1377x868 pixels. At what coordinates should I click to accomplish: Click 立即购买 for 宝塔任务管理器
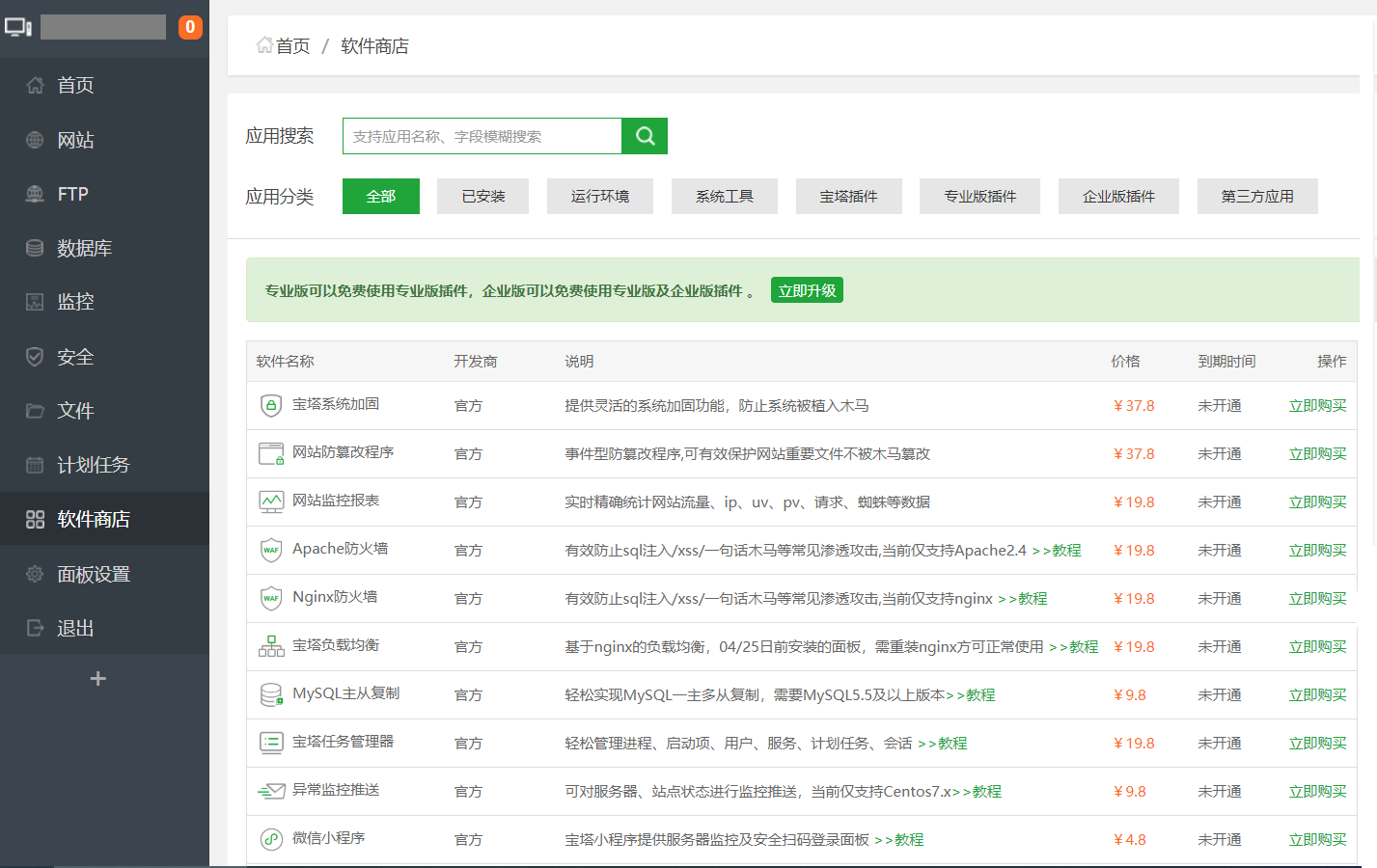click(x=1317, y=744)
